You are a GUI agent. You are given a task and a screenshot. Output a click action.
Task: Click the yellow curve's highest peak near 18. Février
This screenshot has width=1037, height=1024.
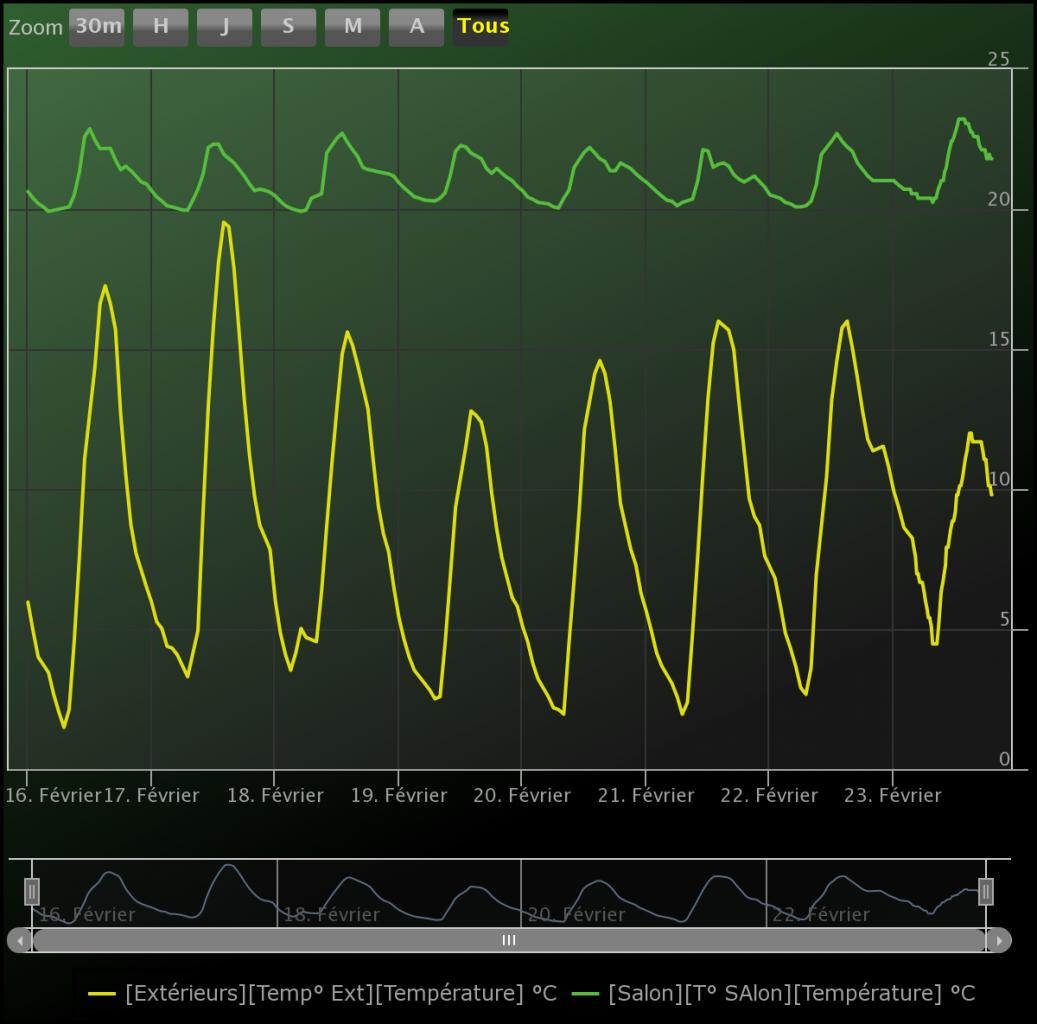224,222
